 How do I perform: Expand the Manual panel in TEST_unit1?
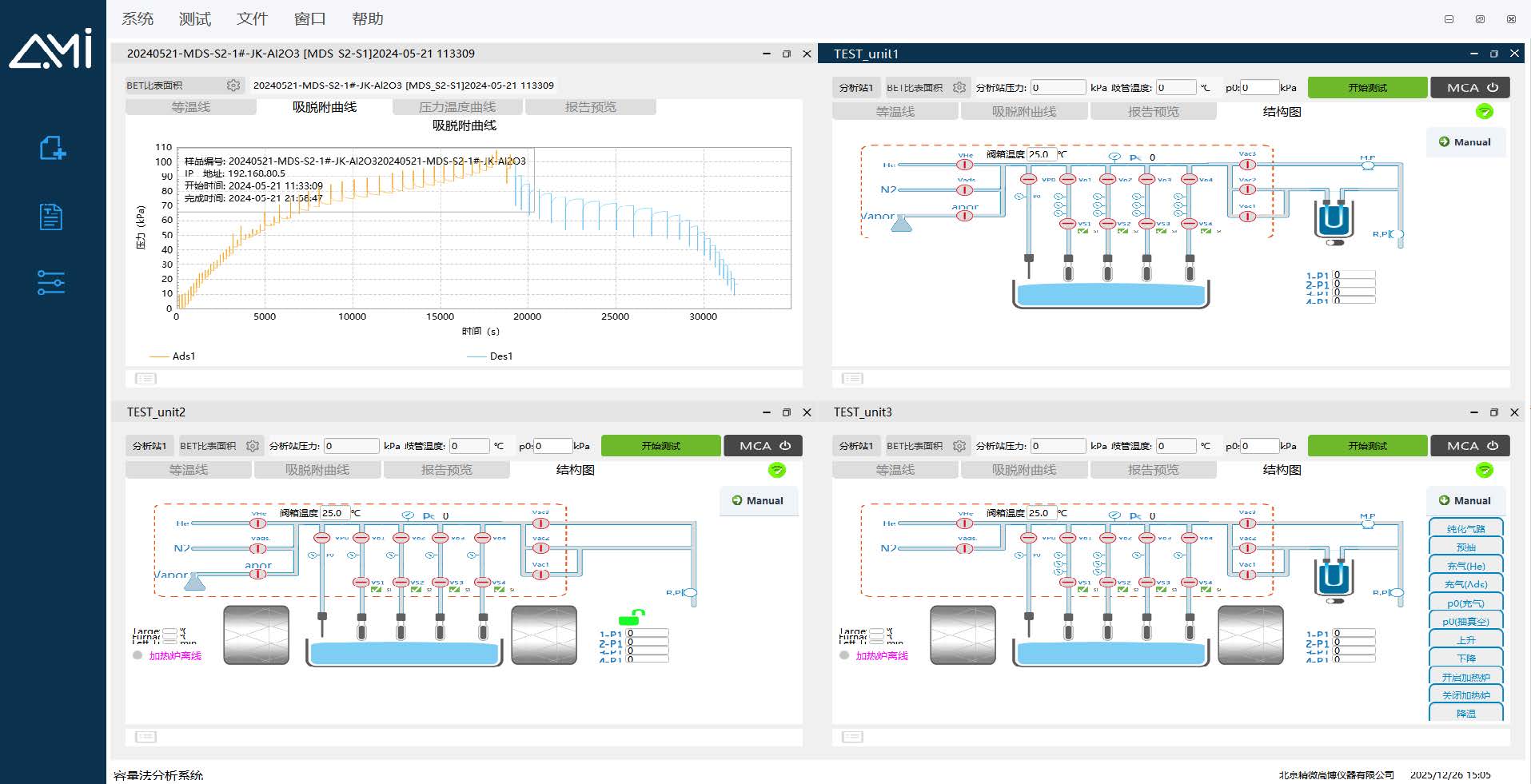click(x=1465, y=142)
